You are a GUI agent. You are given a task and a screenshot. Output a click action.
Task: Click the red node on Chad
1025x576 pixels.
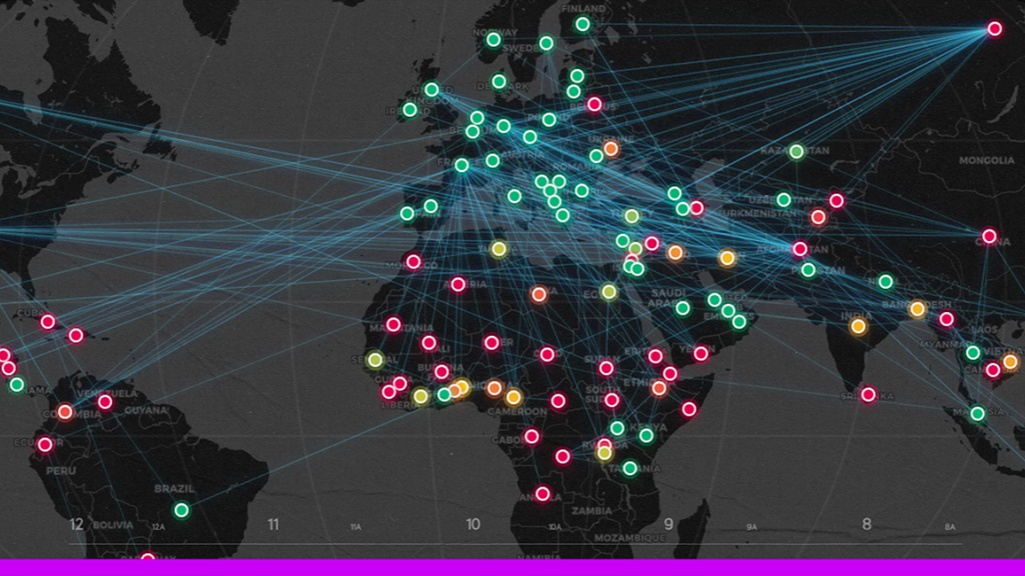pyautogui.click(x=547, y=354)
